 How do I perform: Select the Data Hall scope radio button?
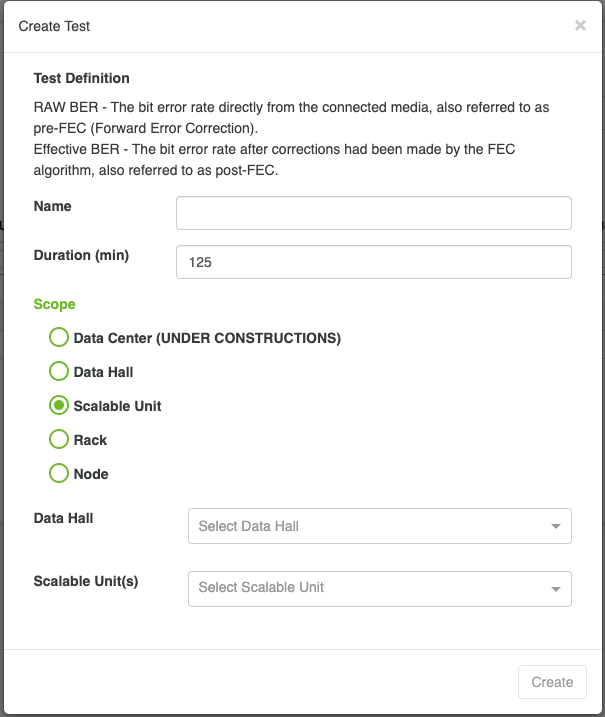point(59,371)
